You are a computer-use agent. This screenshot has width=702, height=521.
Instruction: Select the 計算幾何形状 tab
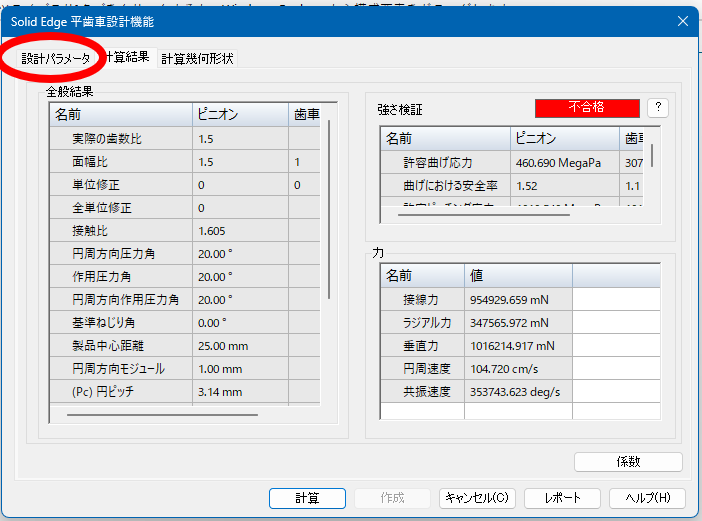click(197, 59)
